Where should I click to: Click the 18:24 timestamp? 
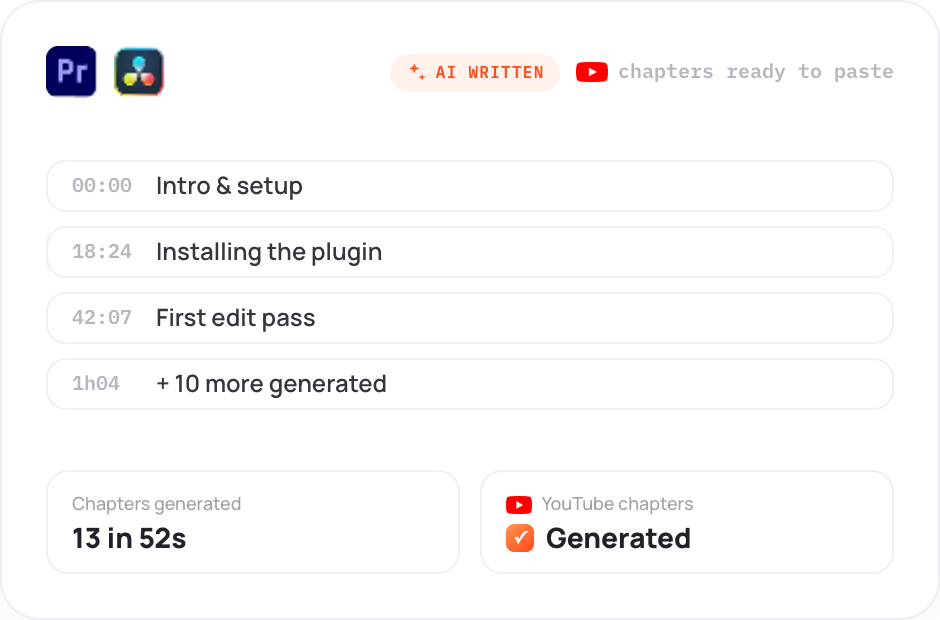tap(102, 252)
